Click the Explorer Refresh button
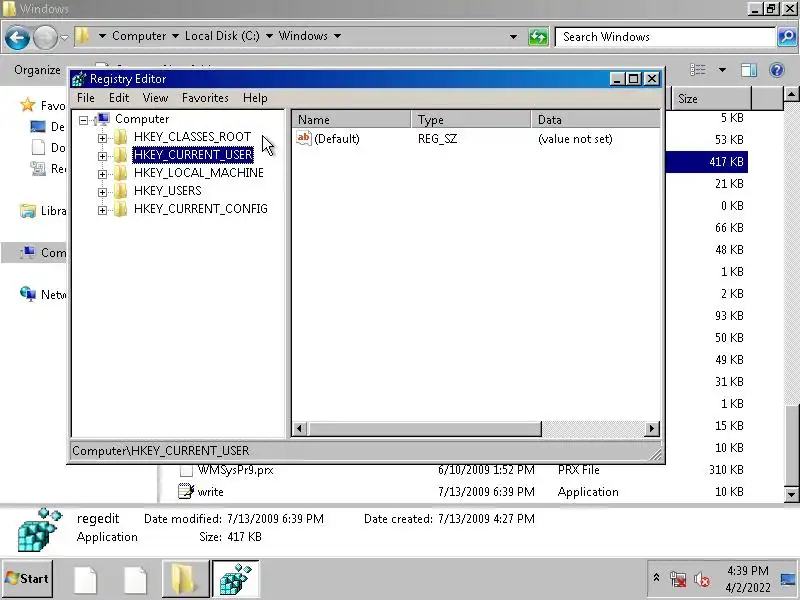The width and height of the screenshot is (800, 600). [538, 37]
